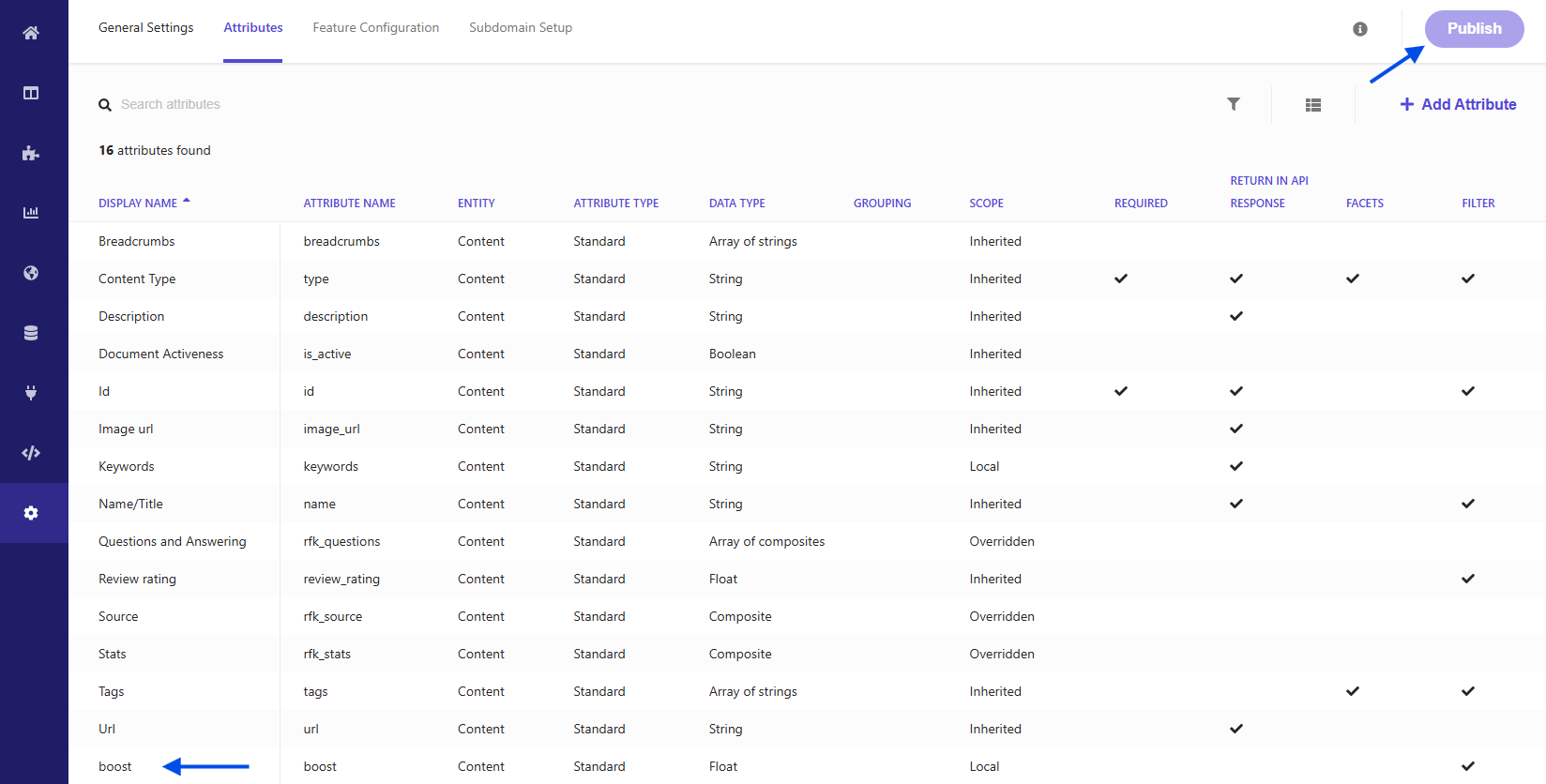Open the Breadcrumbs attribute
This screenshot has height=784, width=1546.
click(137, 241)
